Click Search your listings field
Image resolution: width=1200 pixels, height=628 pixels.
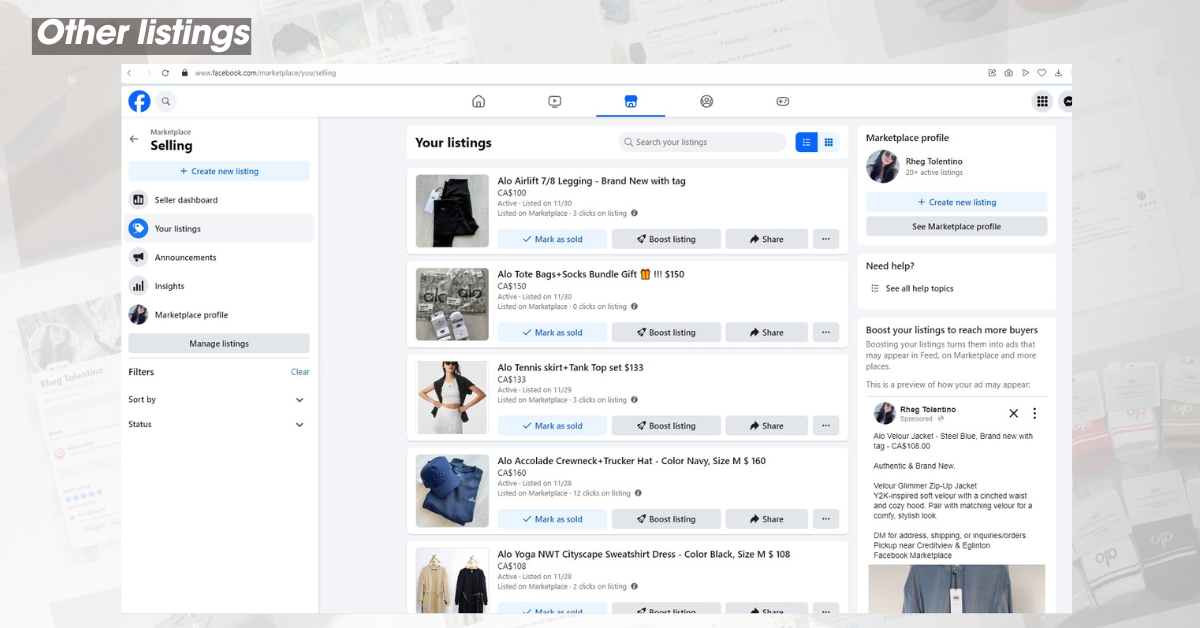coord(703,142)
